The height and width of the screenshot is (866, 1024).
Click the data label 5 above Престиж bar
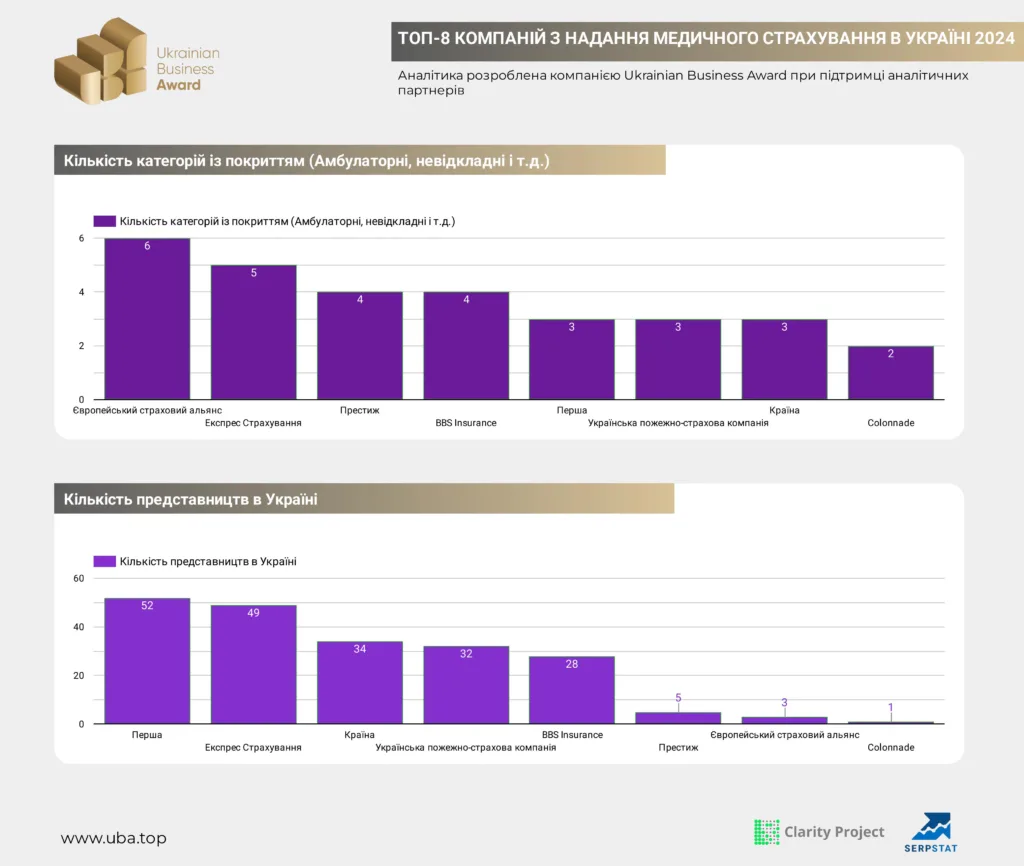(679, 698)
